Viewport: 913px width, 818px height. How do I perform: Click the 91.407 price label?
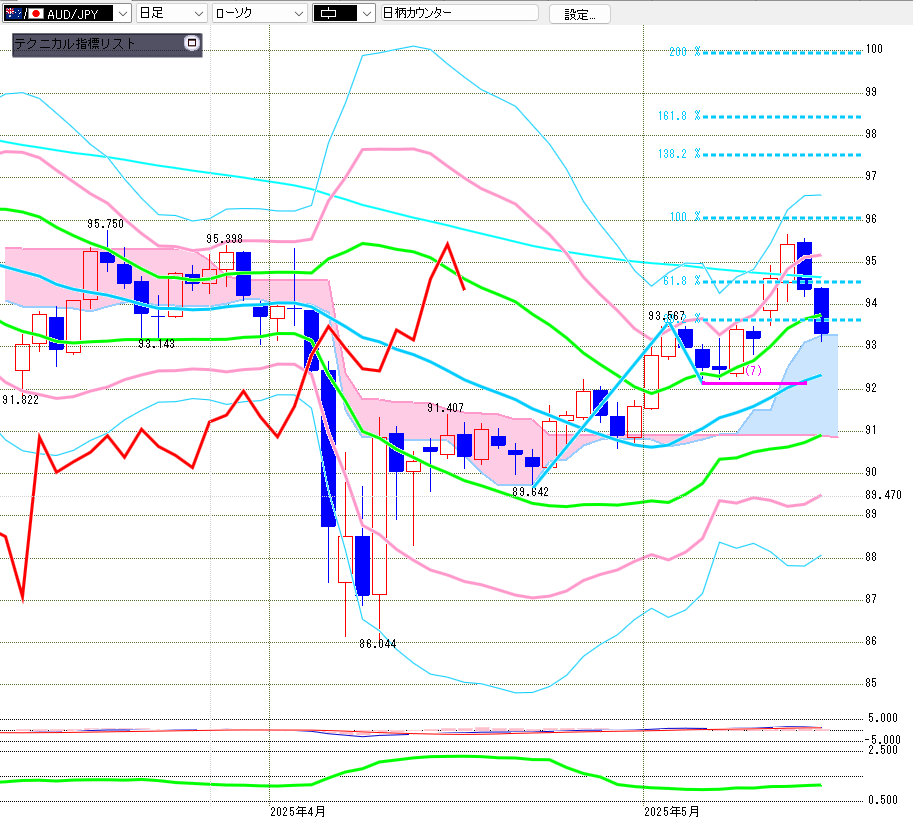(445, 408)
